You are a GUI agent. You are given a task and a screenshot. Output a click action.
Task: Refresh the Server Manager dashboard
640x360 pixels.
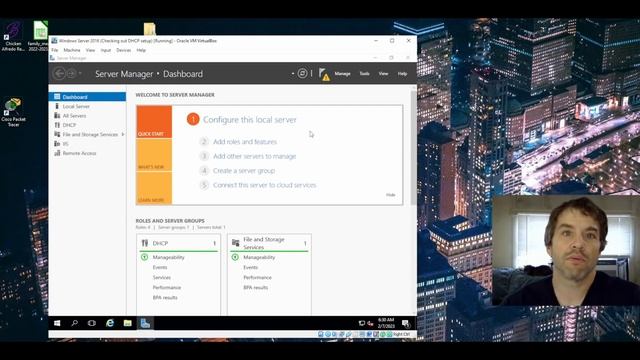point(302,73)
